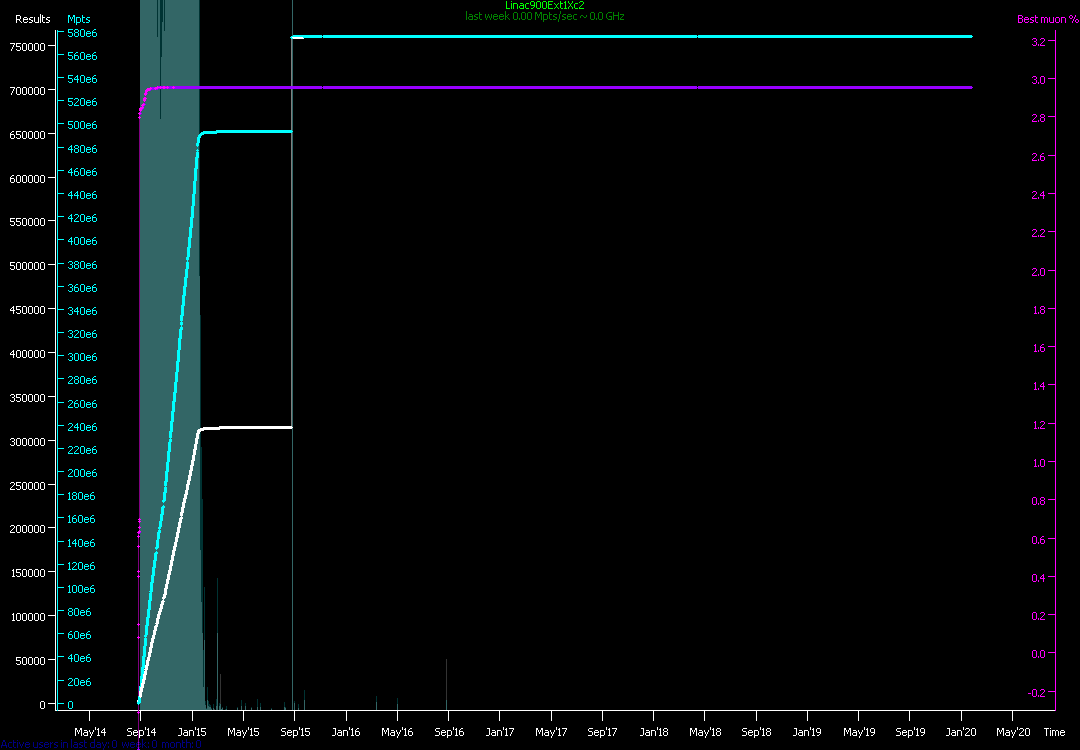
Task: Click the 3.2 value on muon axis
Action: click(1038, 42)
